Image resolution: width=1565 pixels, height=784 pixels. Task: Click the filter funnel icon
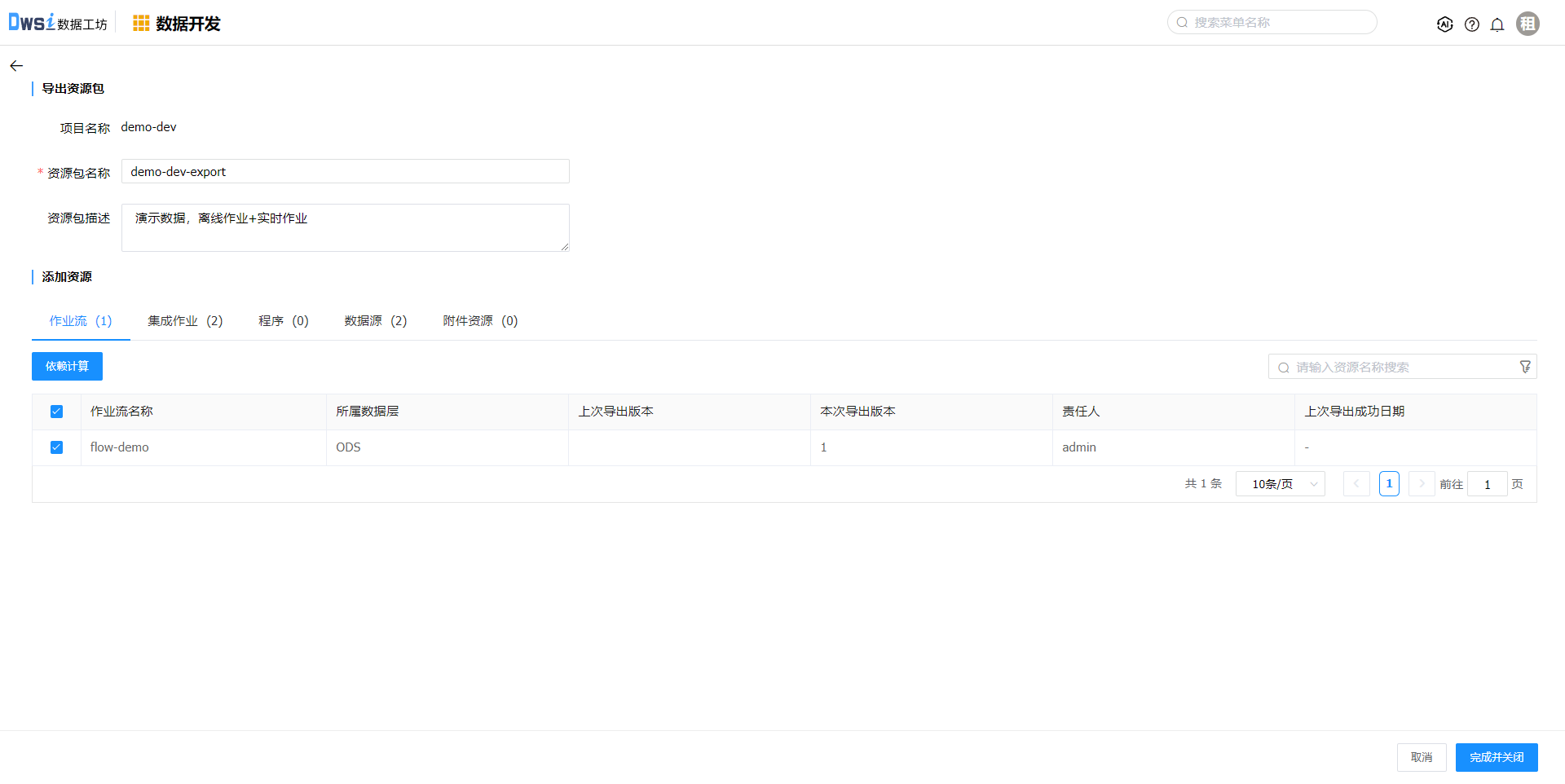click(1525, 367)
